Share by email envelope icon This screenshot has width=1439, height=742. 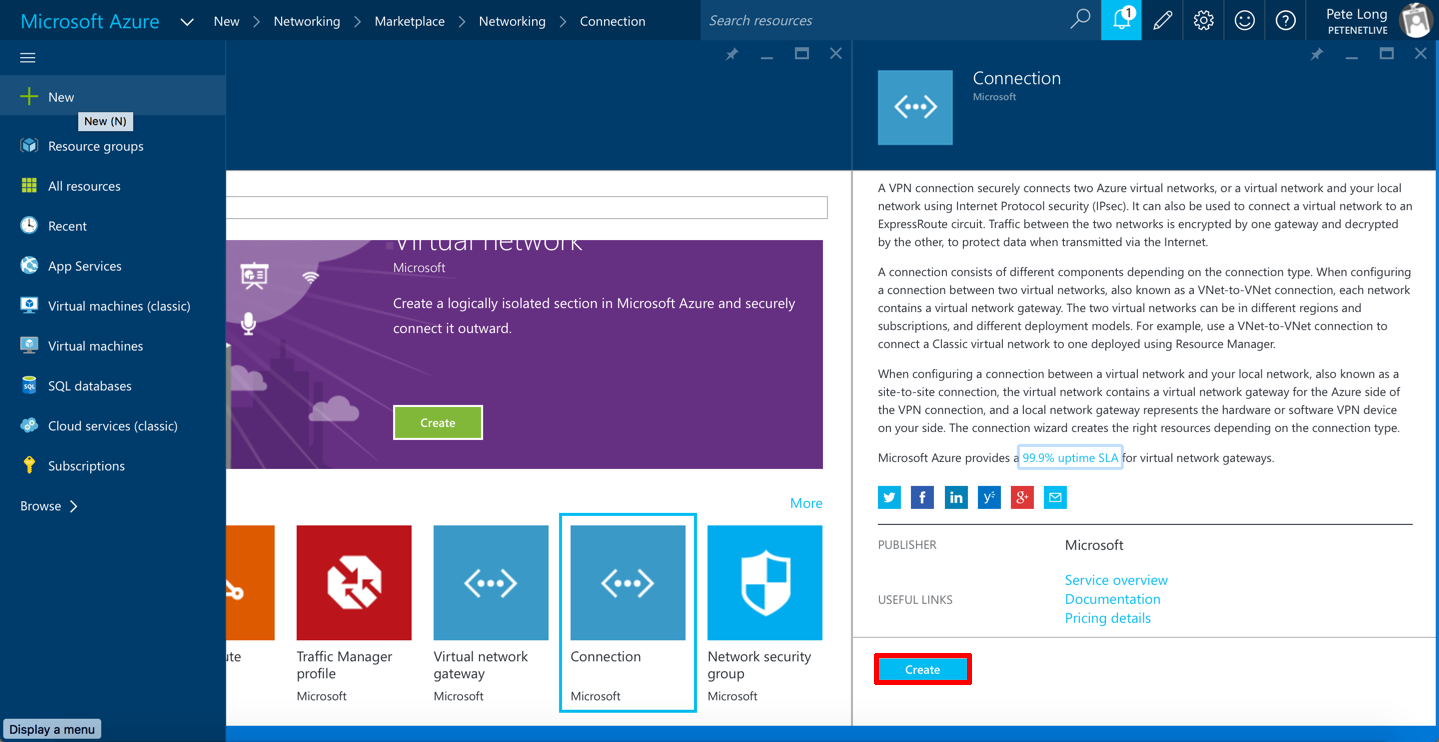(x=1055, y=497)
